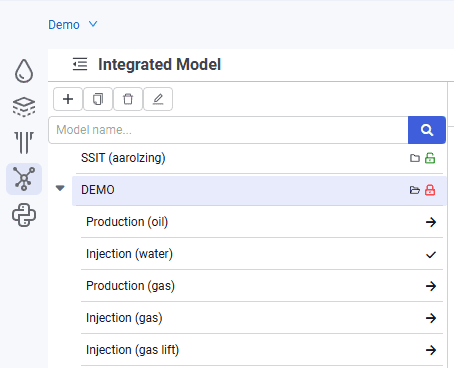
Task: Open the well tubing sidebar icon
Action: [x=24, y=143]
